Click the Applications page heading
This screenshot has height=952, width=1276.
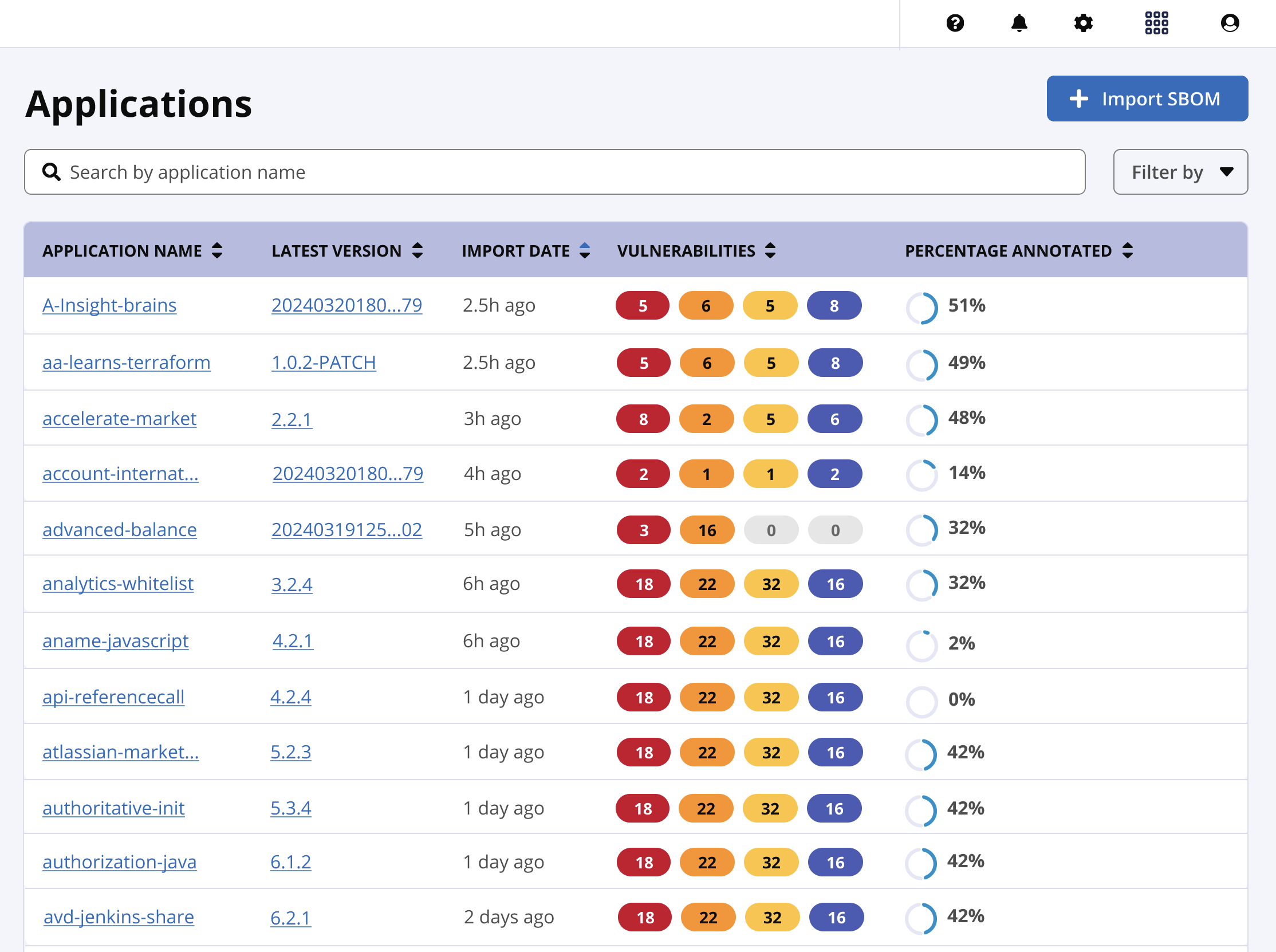[x=139, y=104]
